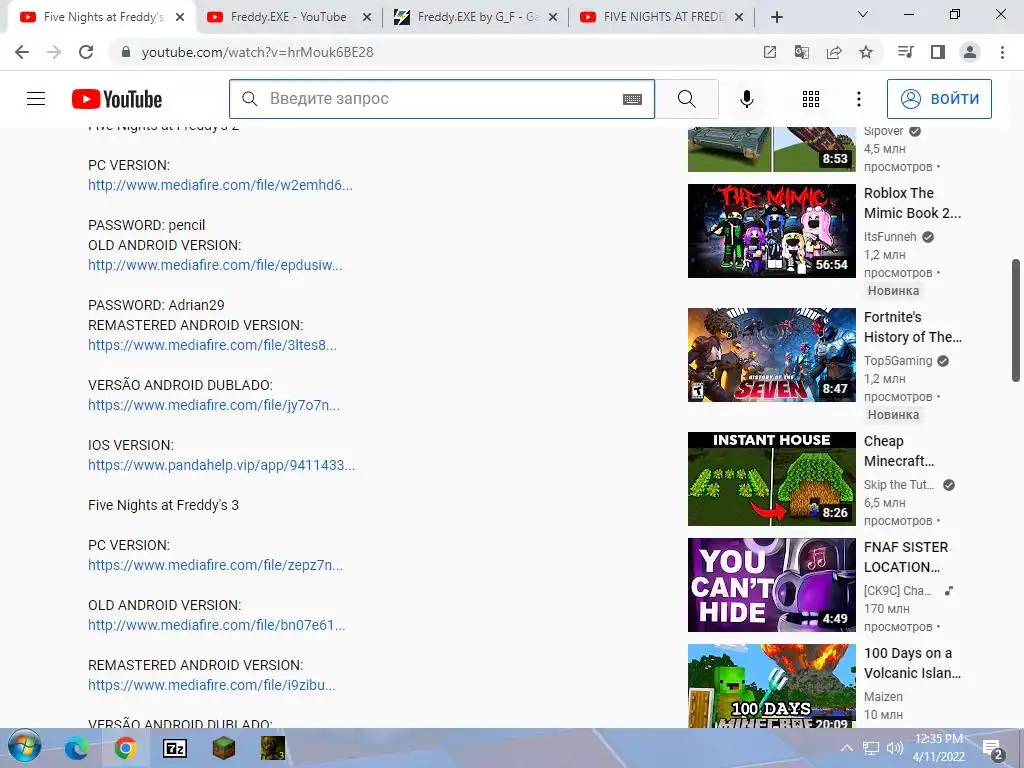View site info via the padlock icon

point(126,52)
